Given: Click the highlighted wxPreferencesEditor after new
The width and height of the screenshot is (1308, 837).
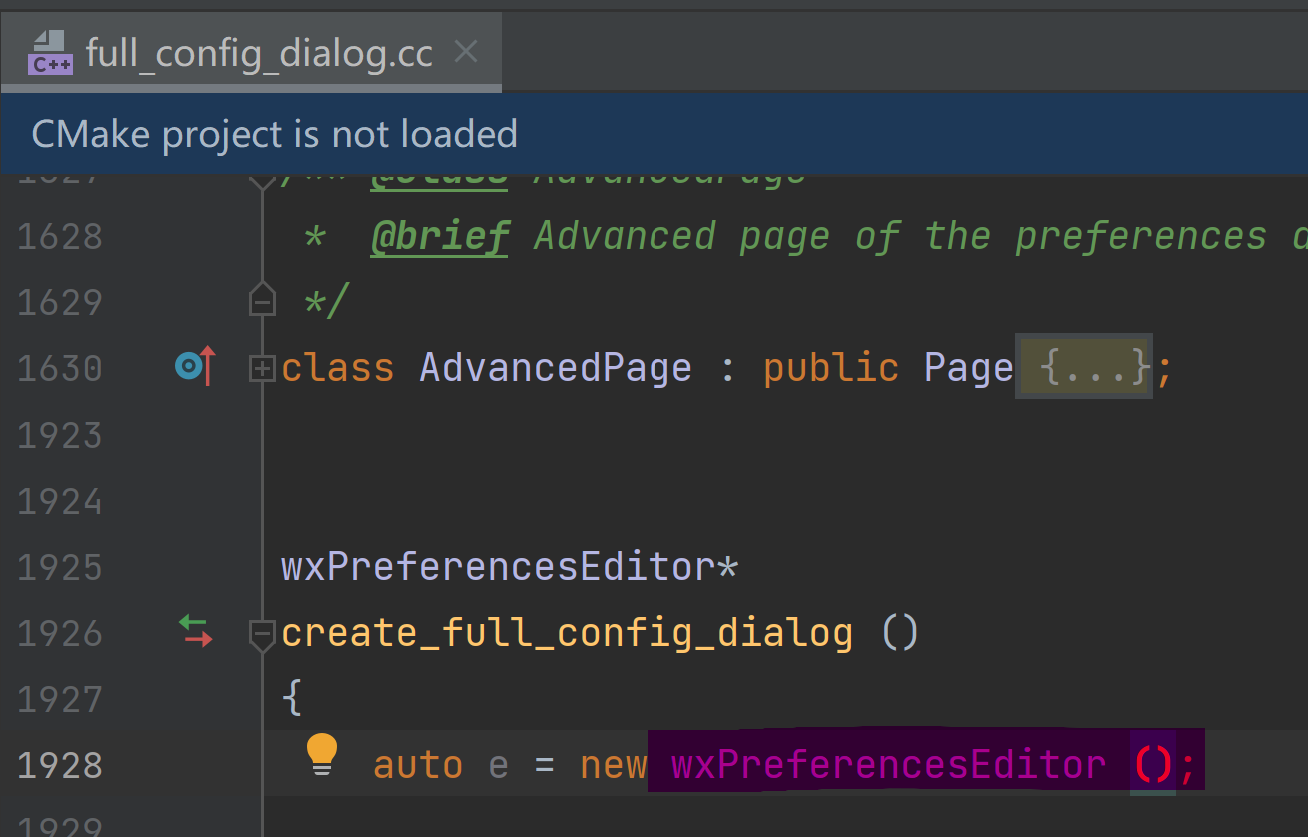Looking at the screenshot, I should [x=888, y=765].
